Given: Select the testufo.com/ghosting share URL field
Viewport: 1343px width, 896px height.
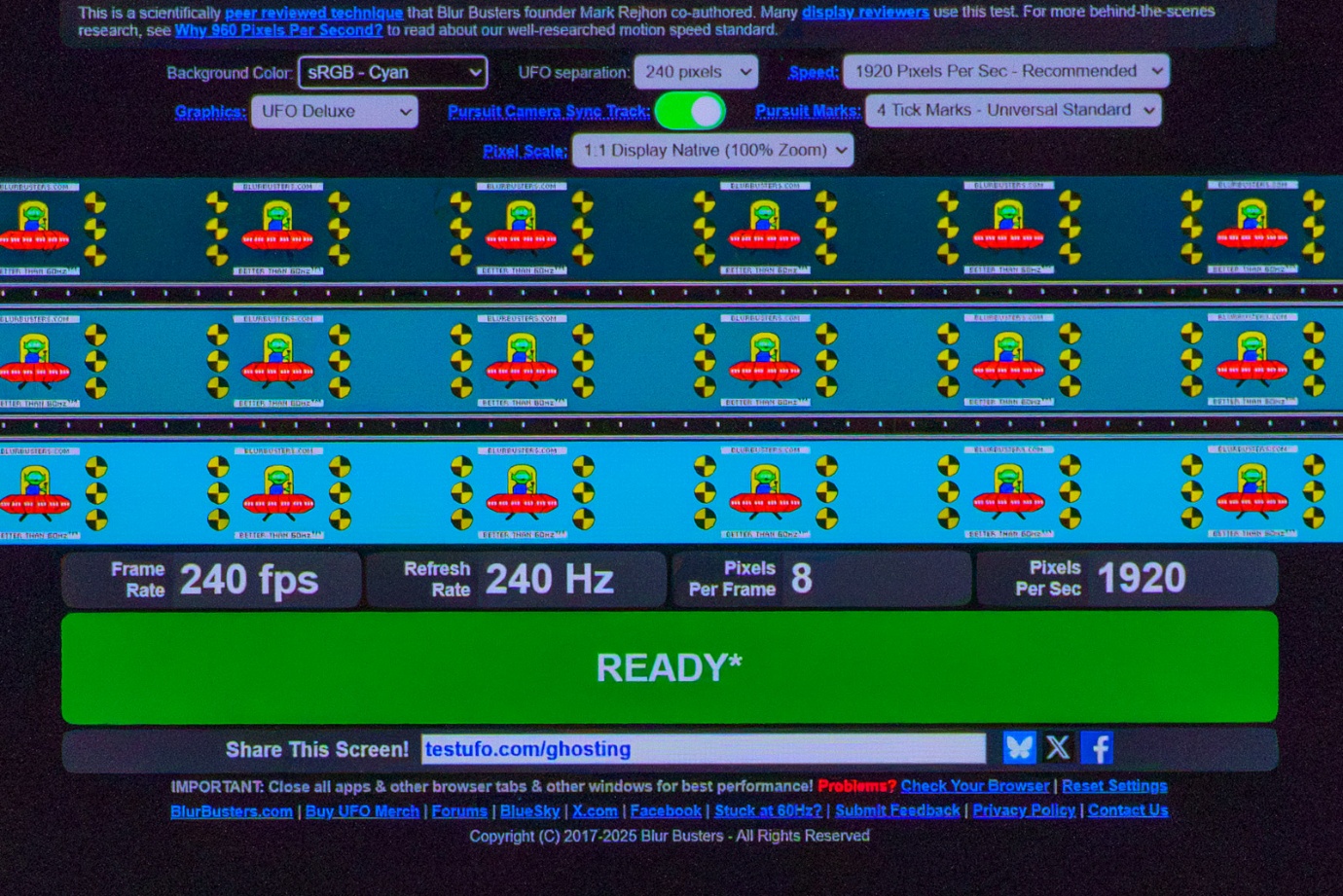Looking at the screenshot, I should (x=704, y=749).
